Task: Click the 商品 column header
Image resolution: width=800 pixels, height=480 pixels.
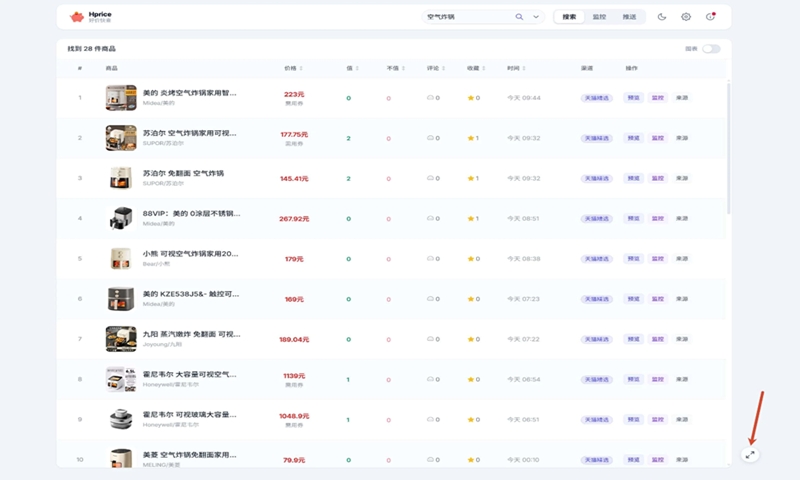Action: coord(111,68)
